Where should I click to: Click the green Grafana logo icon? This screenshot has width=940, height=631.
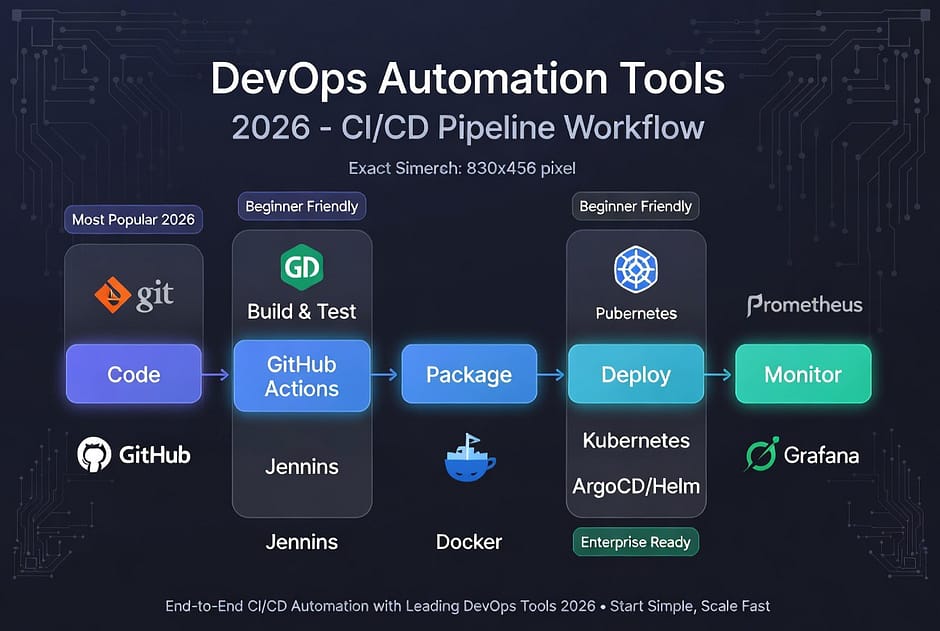point(762,454)
